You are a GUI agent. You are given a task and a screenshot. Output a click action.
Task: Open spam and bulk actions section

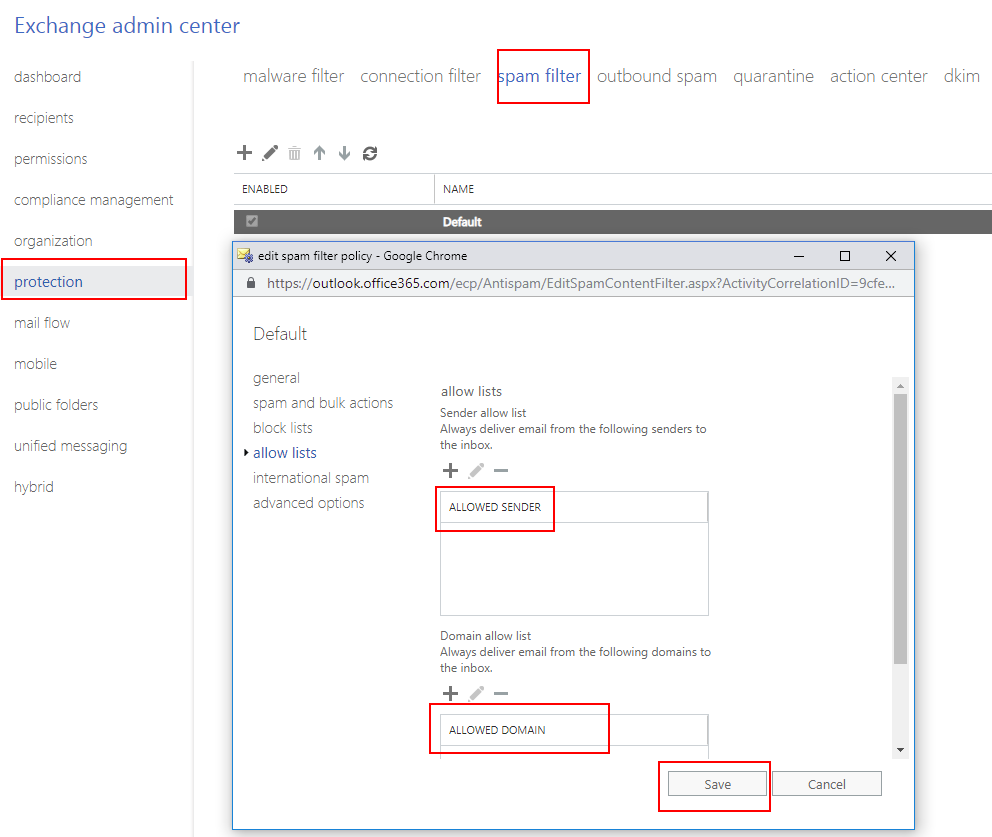point(323,403)
